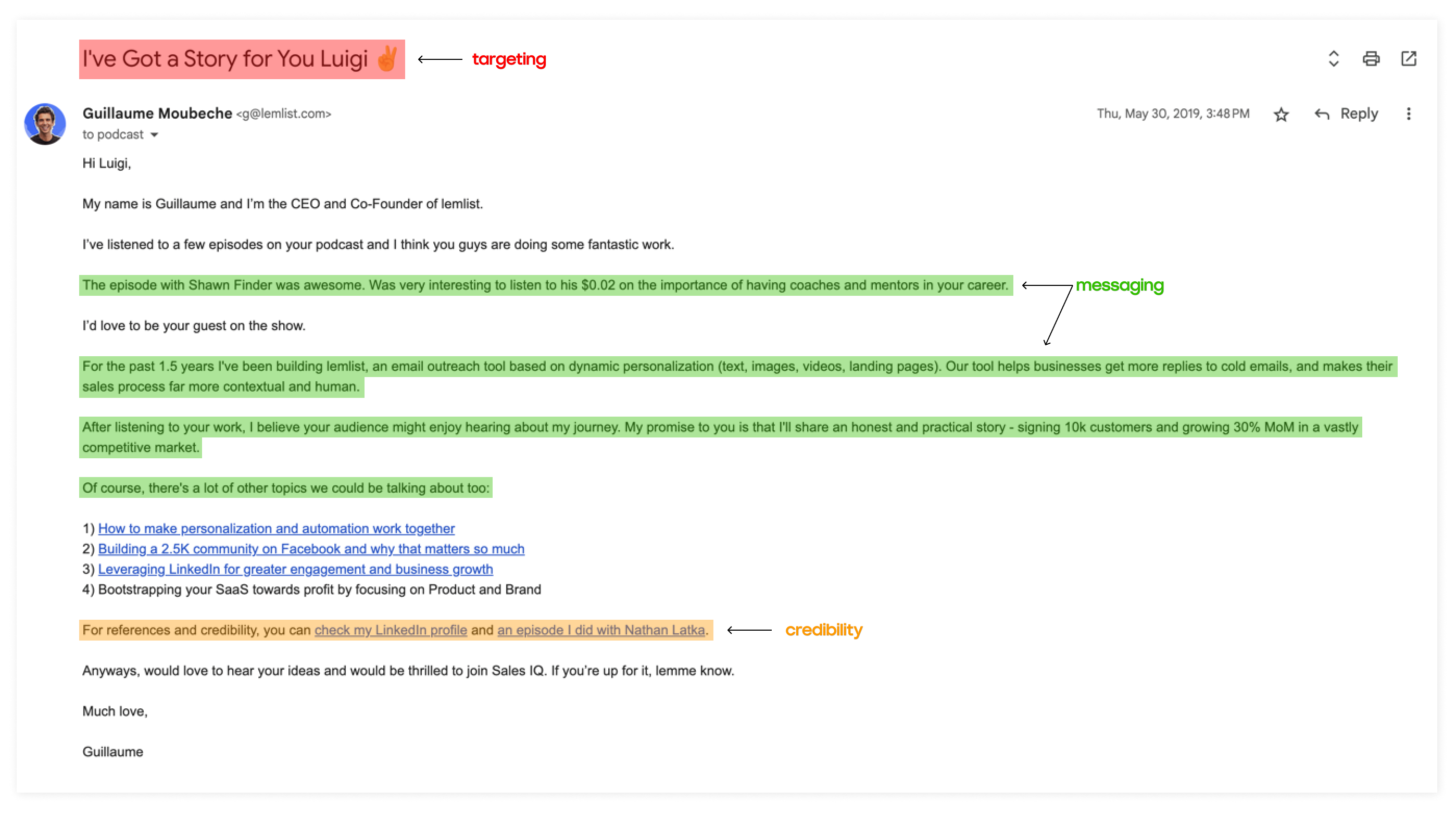Click sender name Guillaume Moubeche

click(x=157, y=114)
